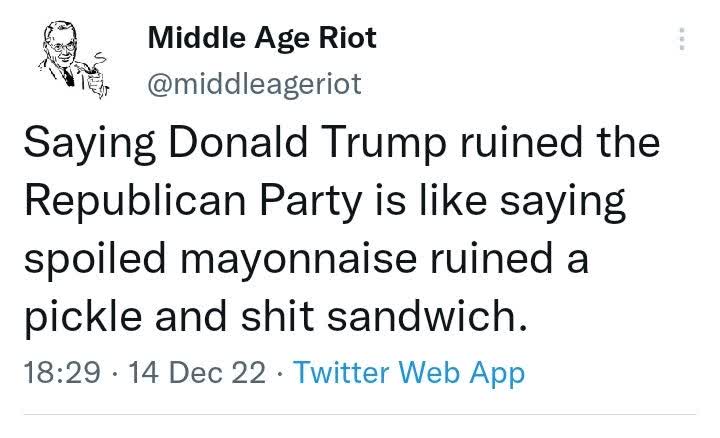Click the word sandwich ending the tweet
The image size is (720, 438).
427,316
